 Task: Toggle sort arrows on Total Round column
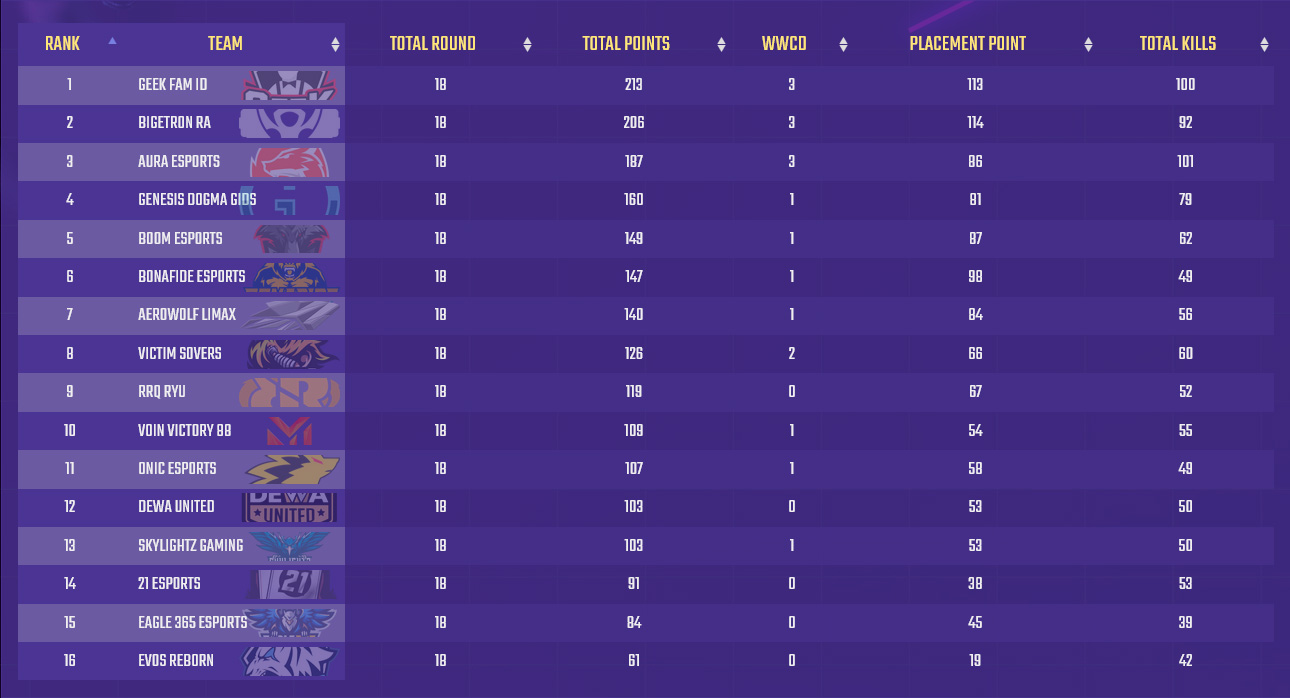527,44
